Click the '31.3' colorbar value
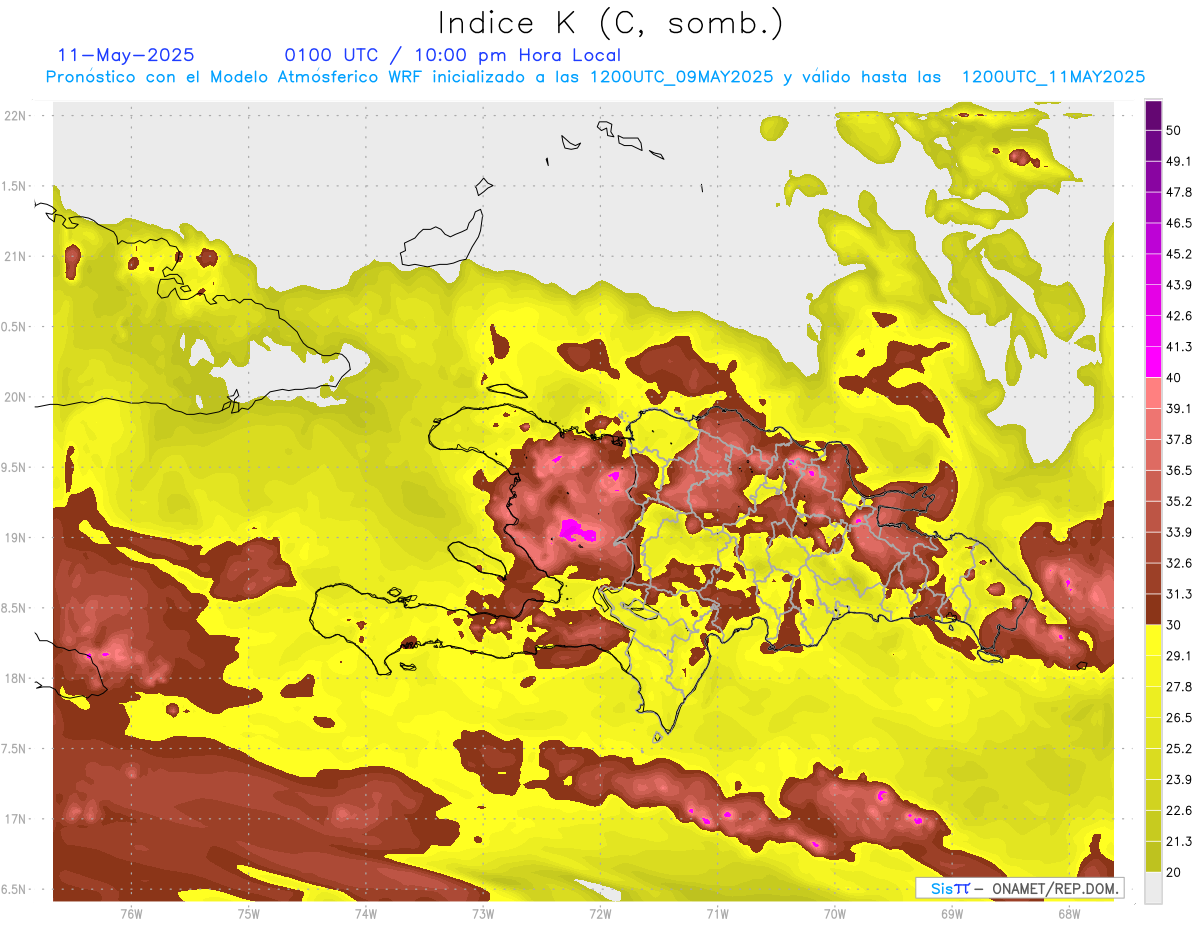This screenshot has width=1200, height=927. (1178, 594)
